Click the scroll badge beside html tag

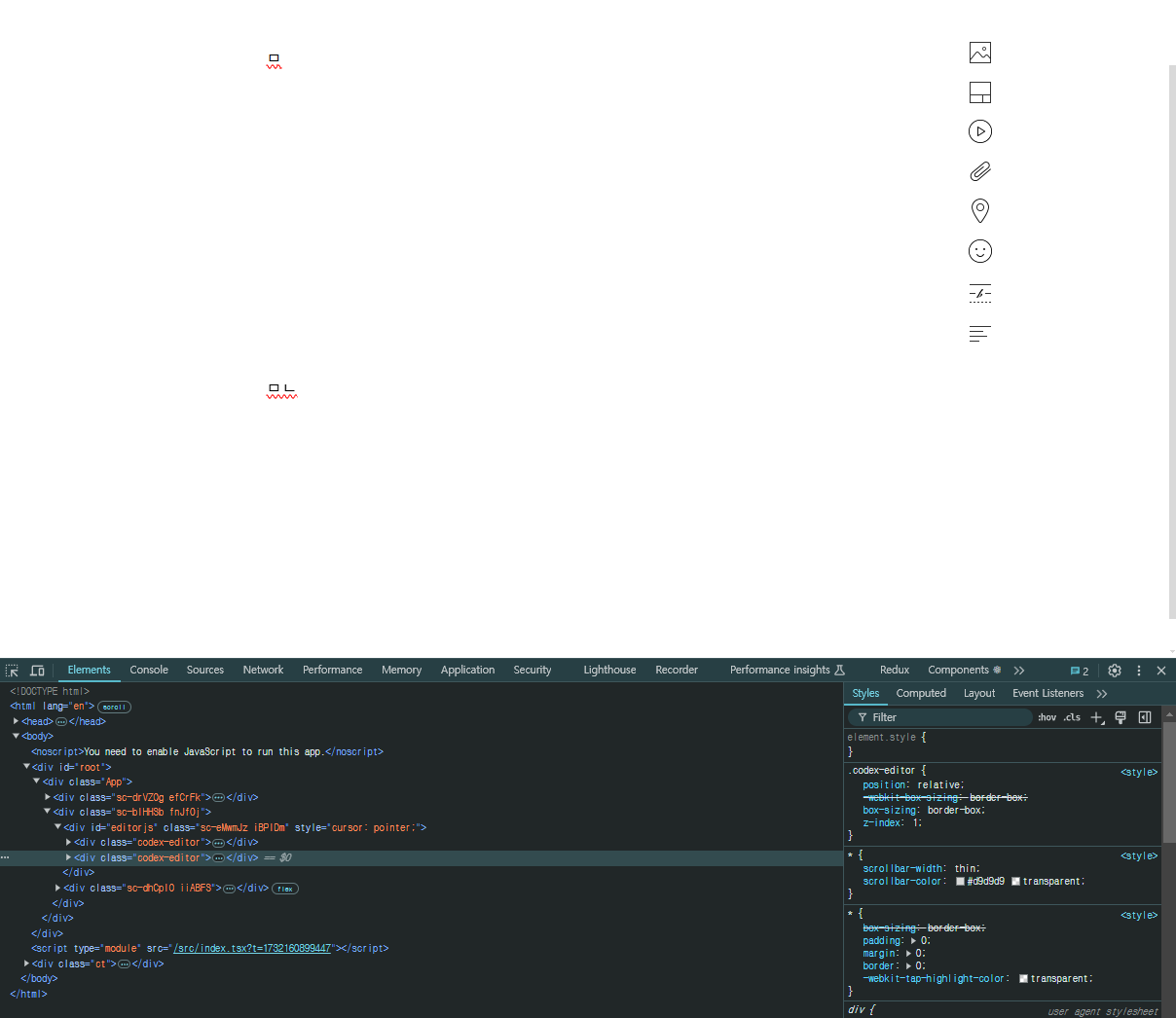tap(114, 707)
